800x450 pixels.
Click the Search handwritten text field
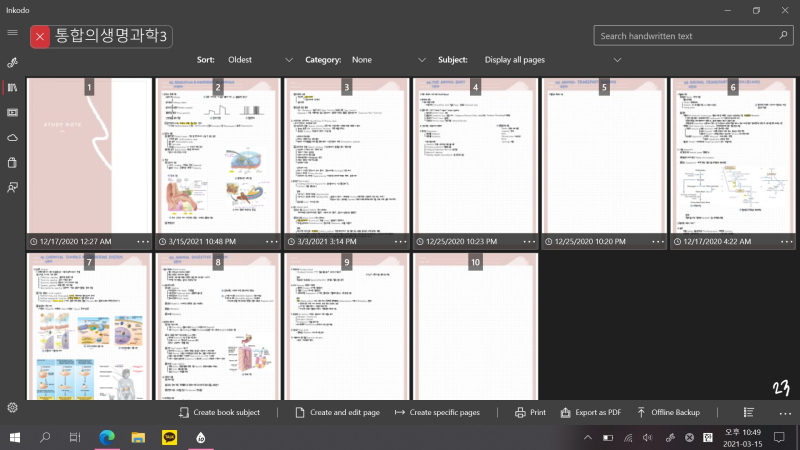tap(686, 36)
